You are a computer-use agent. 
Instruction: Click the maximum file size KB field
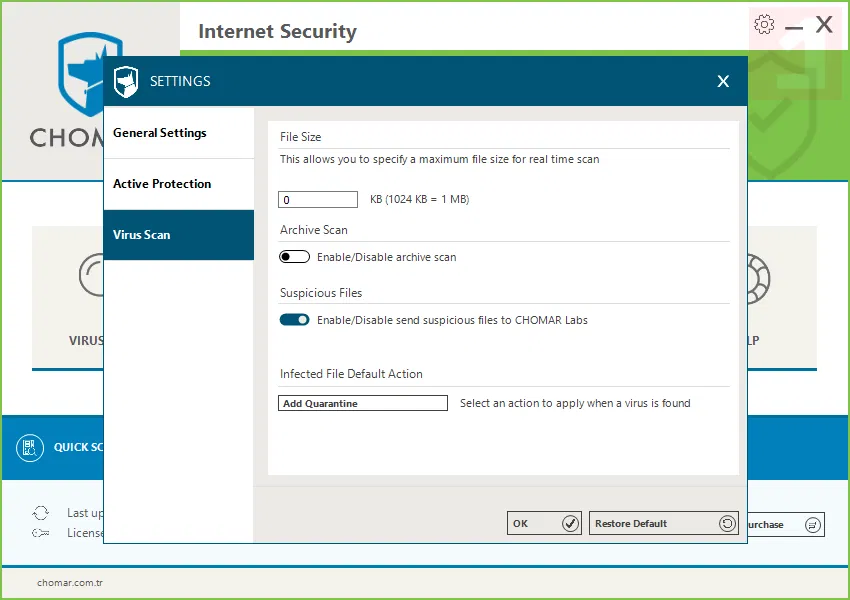tap(319, 200)
